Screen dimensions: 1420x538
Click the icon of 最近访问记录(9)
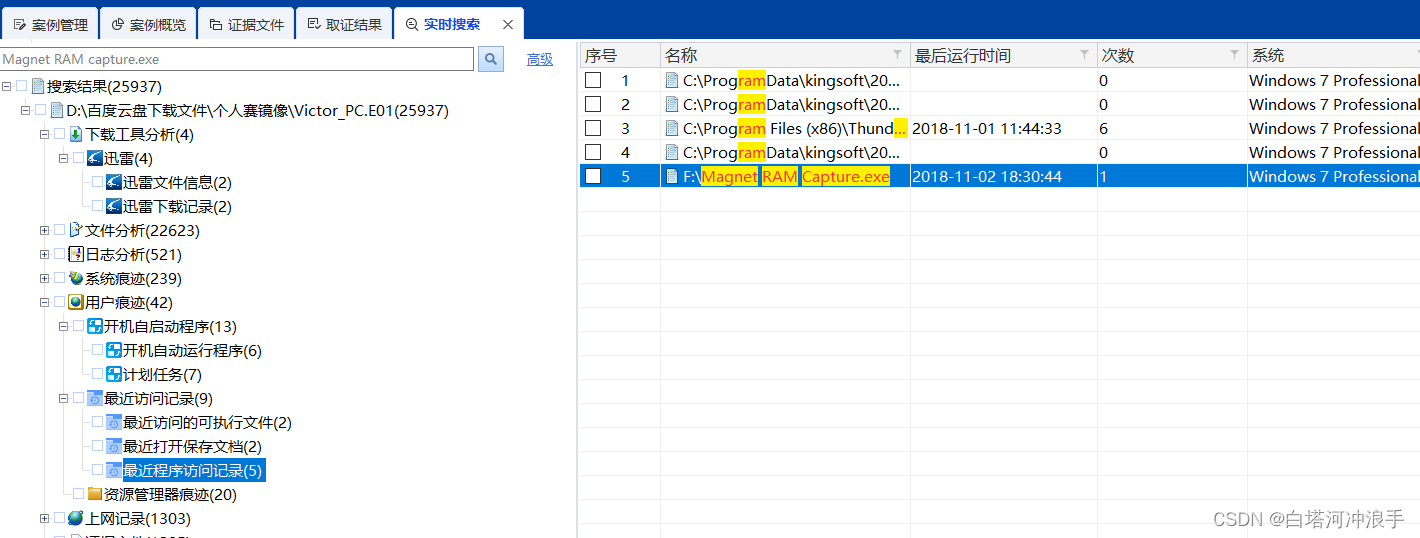coord(95,398)
